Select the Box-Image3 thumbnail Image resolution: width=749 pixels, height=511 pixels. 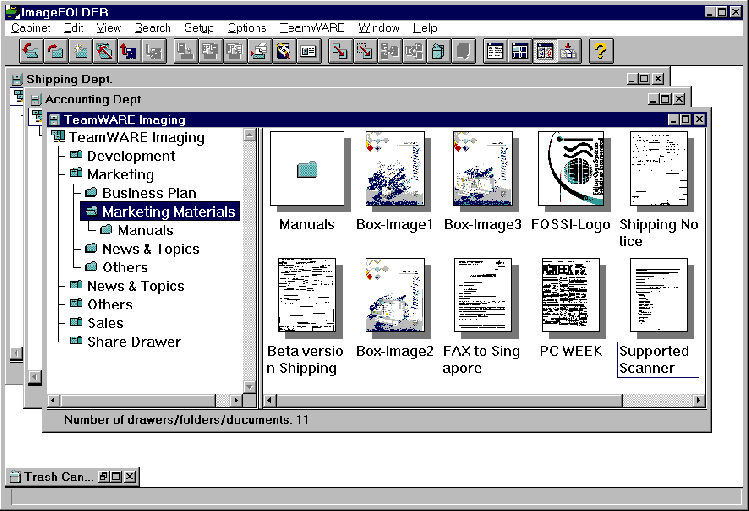point(482,169)
